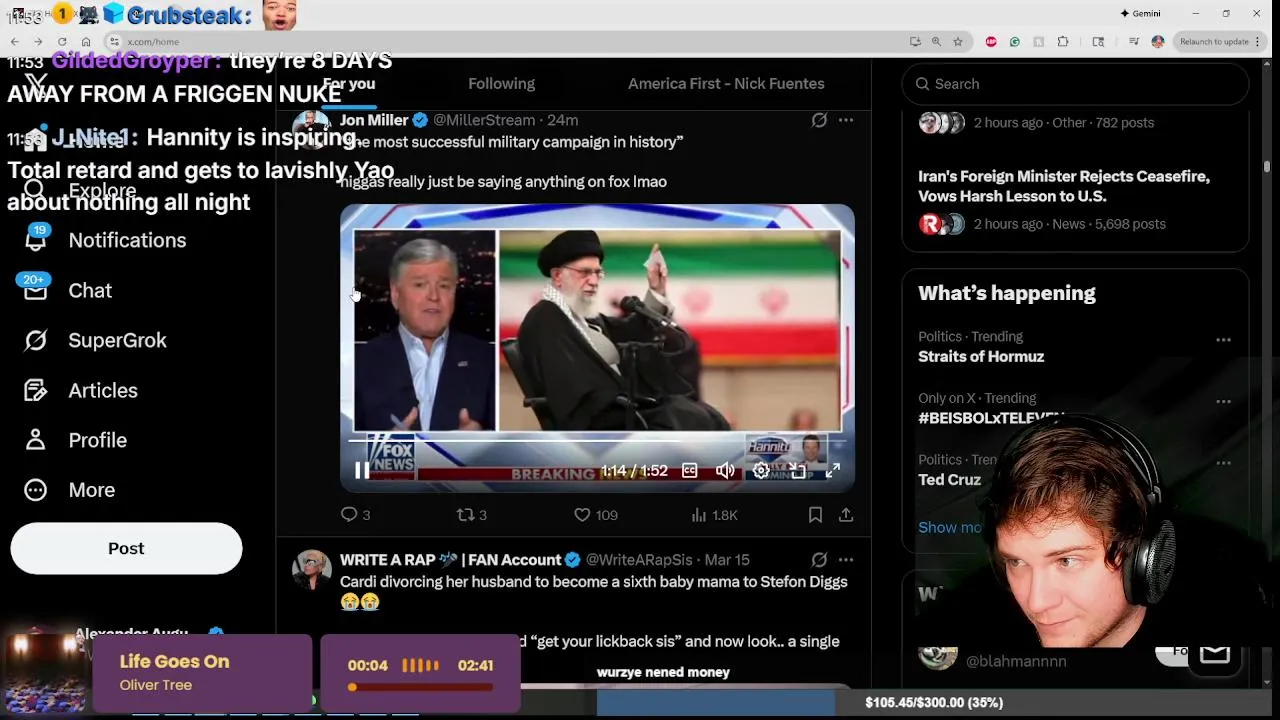Image resolution: width=1280 pixels, height=720 pixels.
Task: Seek along the video's progress bar
Action: pyautogui.click(x=597, y=440)
